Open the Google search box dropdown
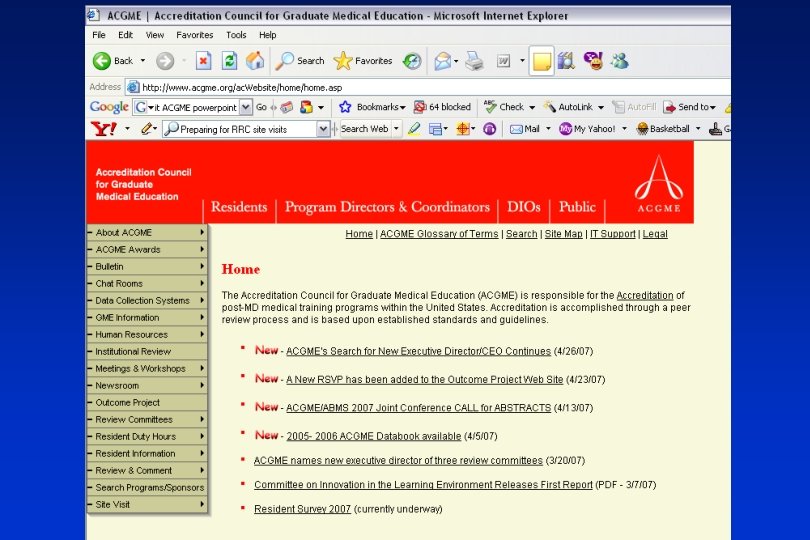 pyautogui.click(x=246, y=107)
